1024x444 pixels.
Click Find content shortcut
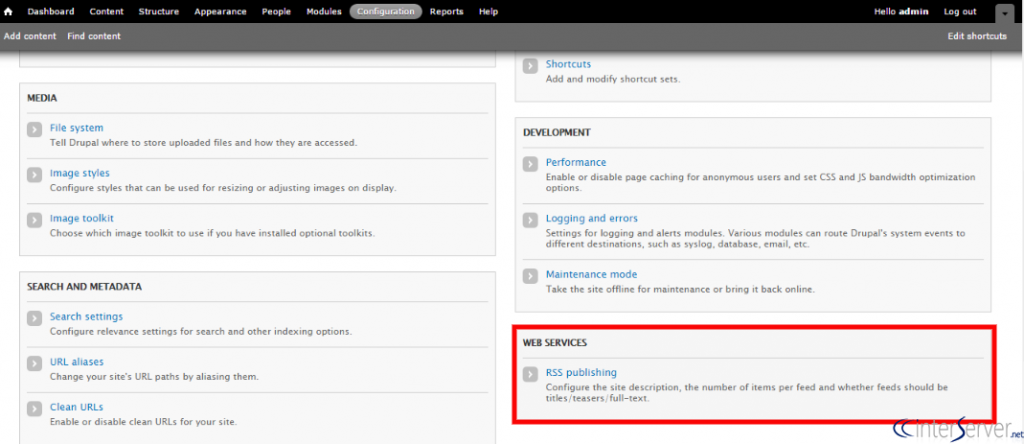[94, 36]
